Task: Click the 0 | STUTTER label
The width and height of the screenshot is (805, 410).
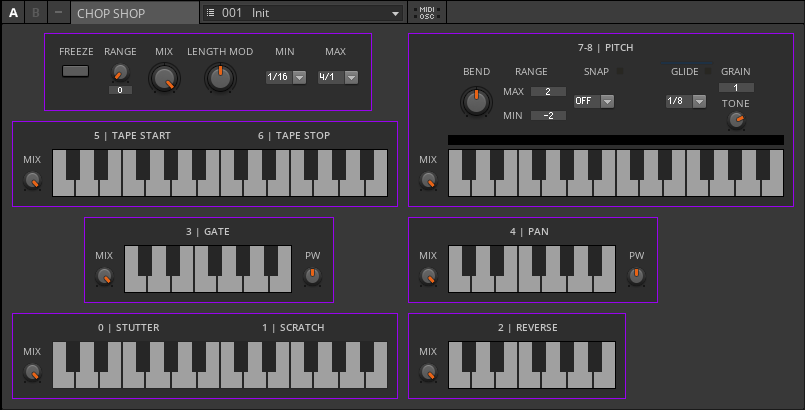Action: click(x=129, y=327)
